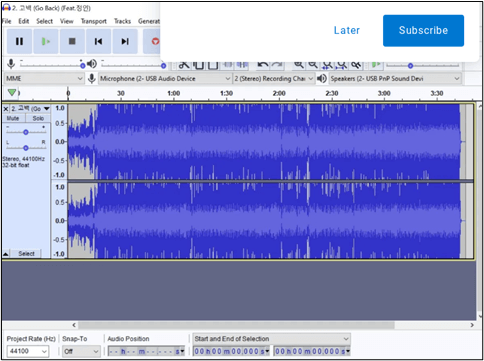This screenshot has height=361, width=484.
Task: Mute the Go Back track
Action: [x=13, y=118]
